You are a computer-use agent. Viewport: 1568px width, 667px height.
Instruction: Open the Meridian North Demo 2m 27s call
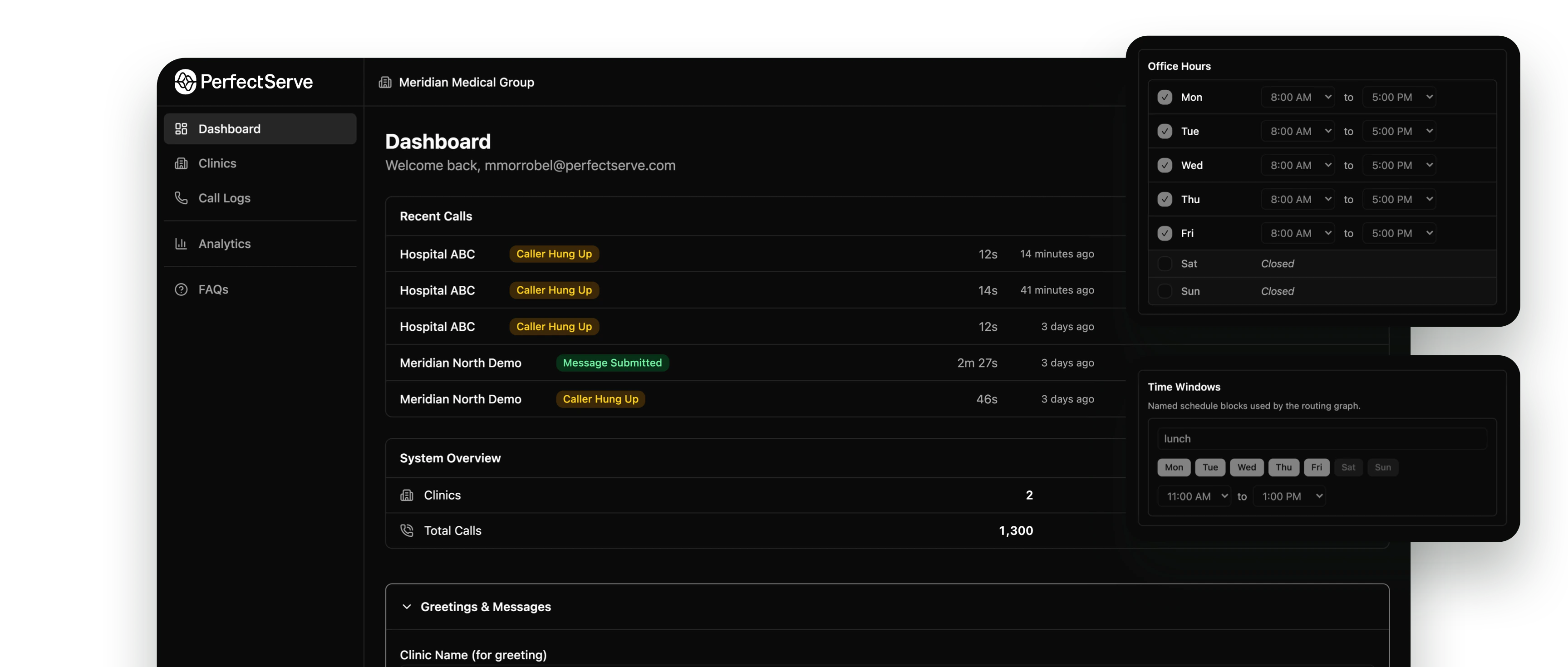pyautogui.click(x=755, y=363)
